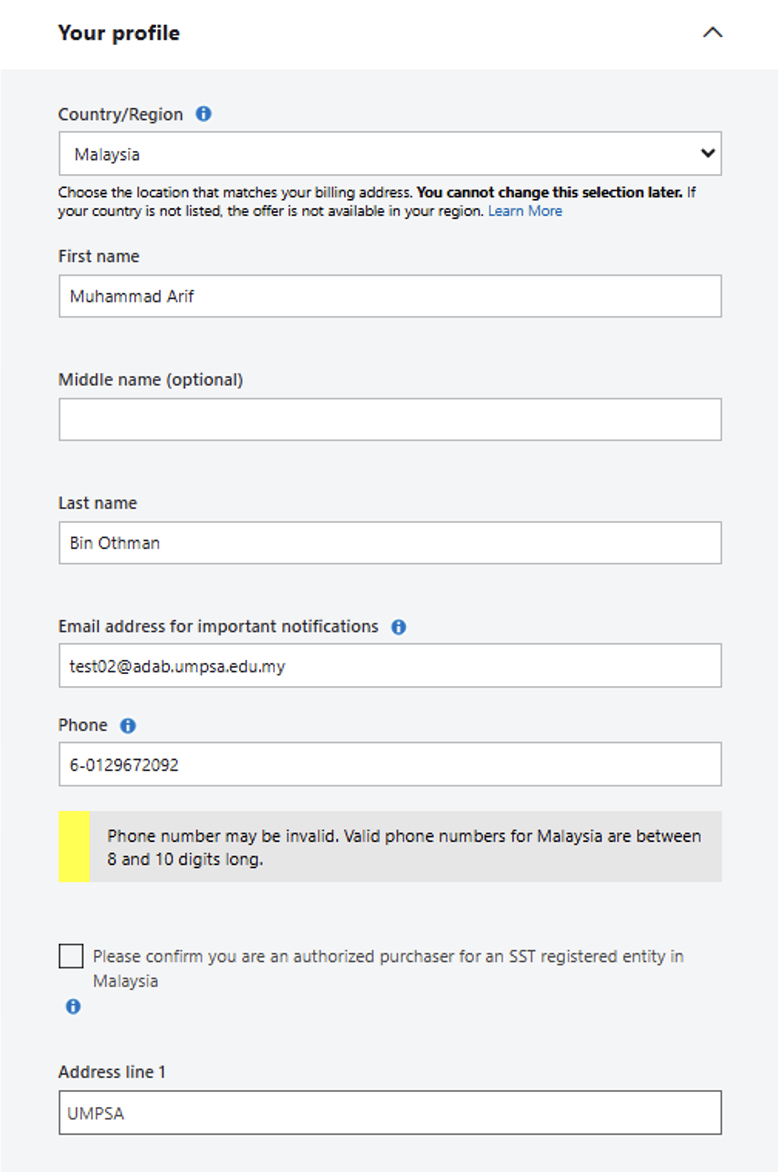Click the First name field with Muhammad Arif
The height and width of the screenshot is (1172, 778).
click(x=390, y=297)
